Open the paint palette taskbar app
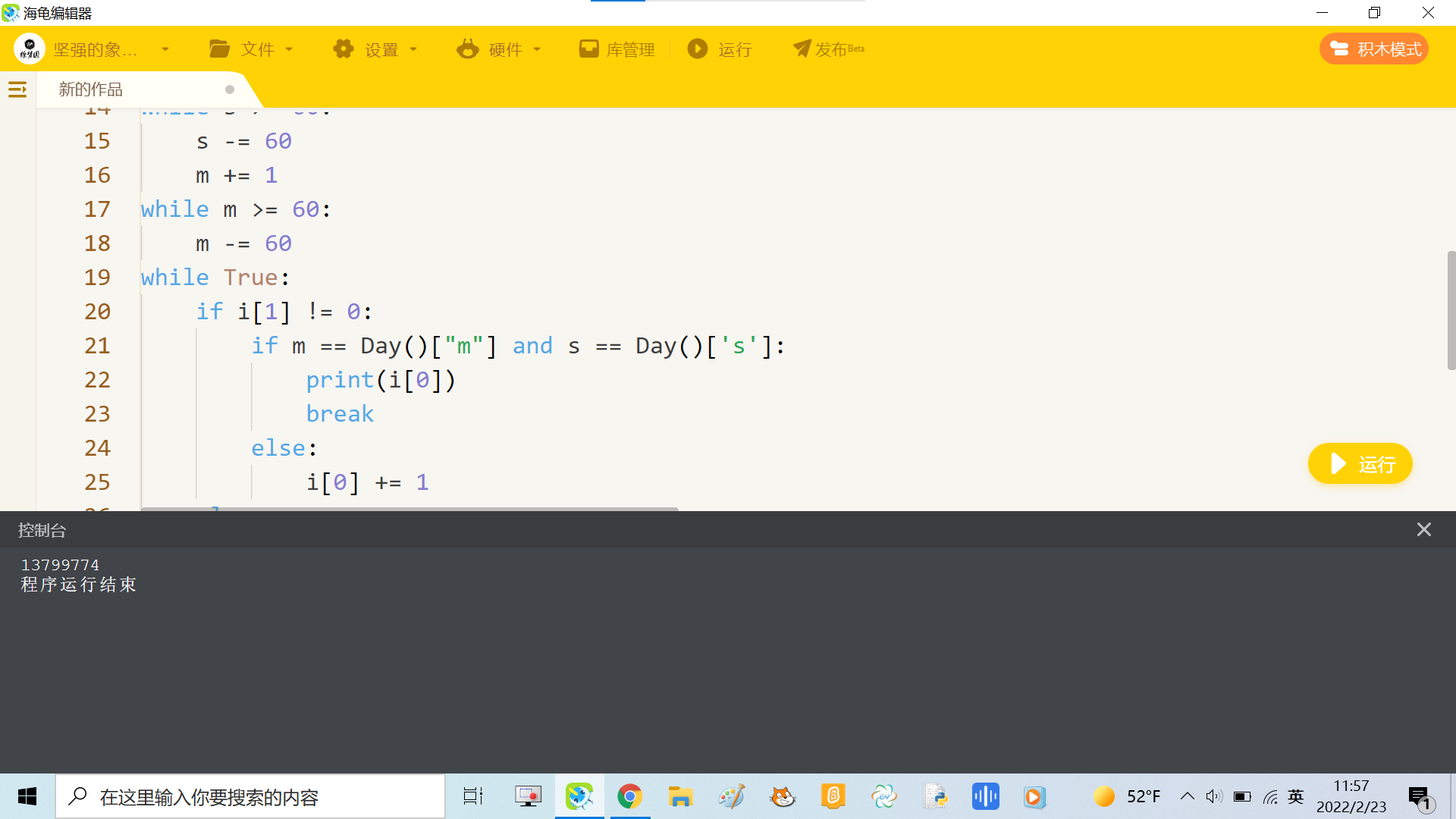 732,796
